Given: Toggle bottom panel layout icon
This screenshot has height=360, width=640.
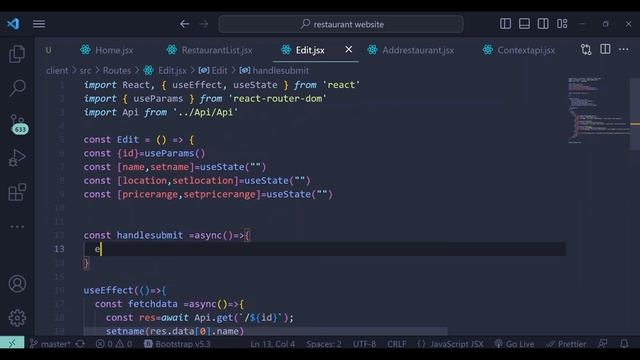Looking at the screenshot, I should click(x=524, y=24).
